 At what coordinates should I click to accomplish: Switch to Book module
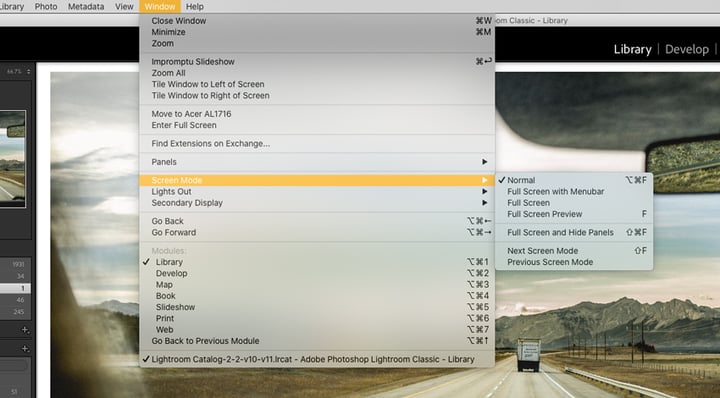(x=317, y=296)
